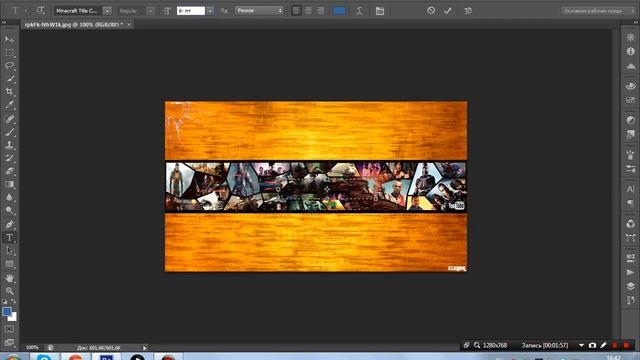Open the anti-aliasing method dropdown
640x360 pixels.
click(259, 11)
